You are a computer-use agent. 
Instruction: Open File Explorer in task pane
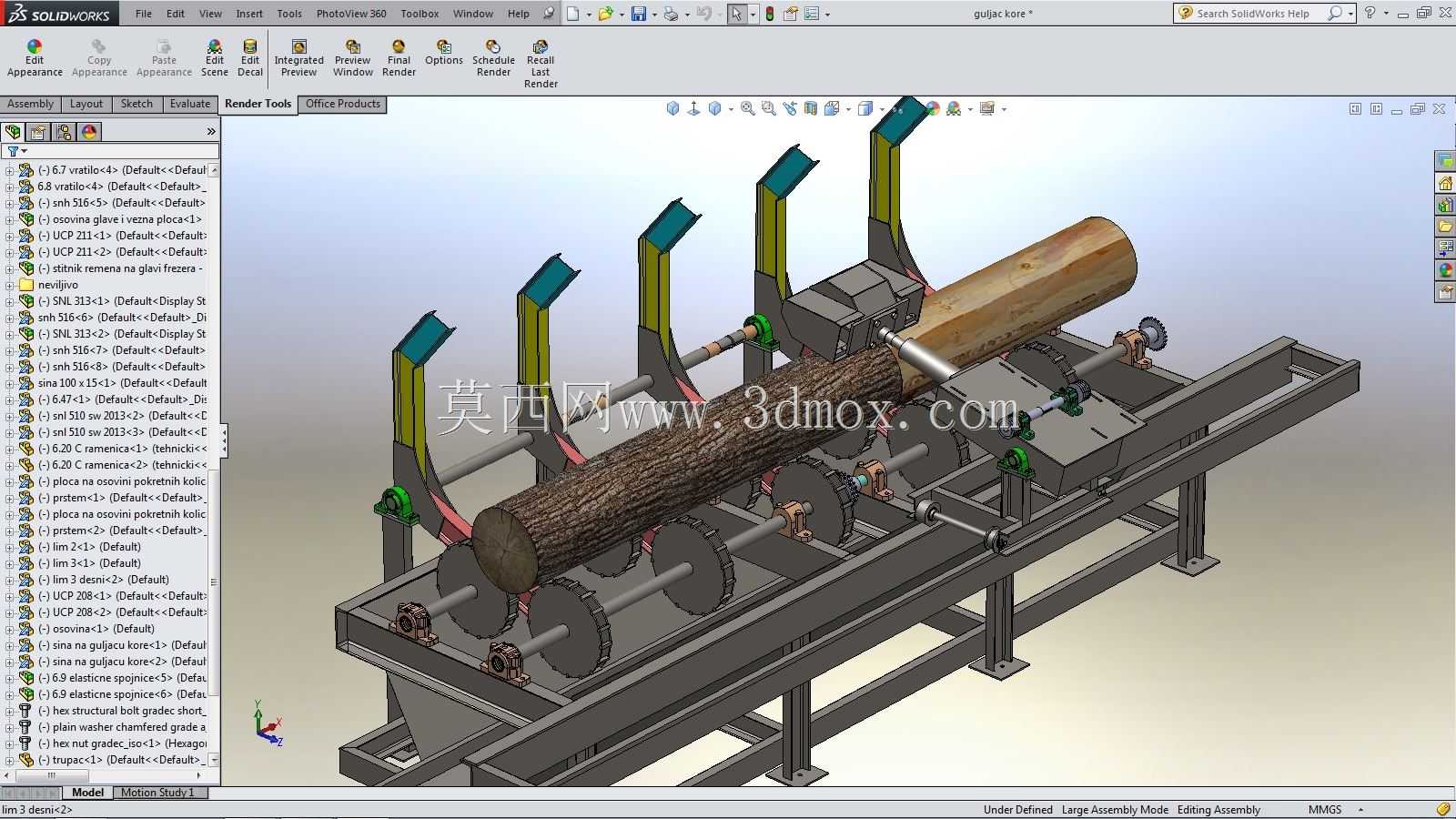coord(1445,227)
